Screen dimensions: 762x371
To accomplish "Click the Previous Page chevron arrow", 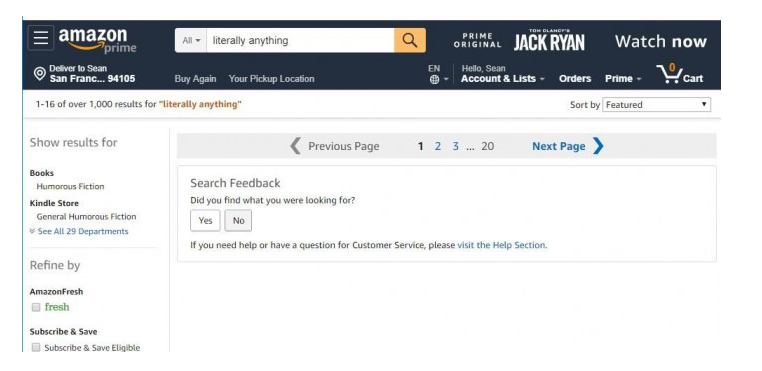I will [x=295, y=146].
